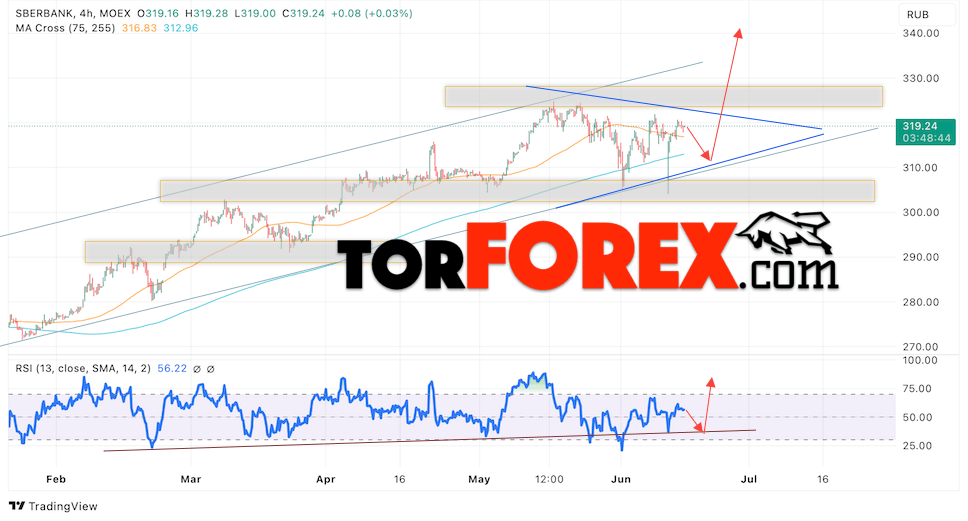
Task: Click the 300.00 price axis label
Action: click(x=920, y=212)
